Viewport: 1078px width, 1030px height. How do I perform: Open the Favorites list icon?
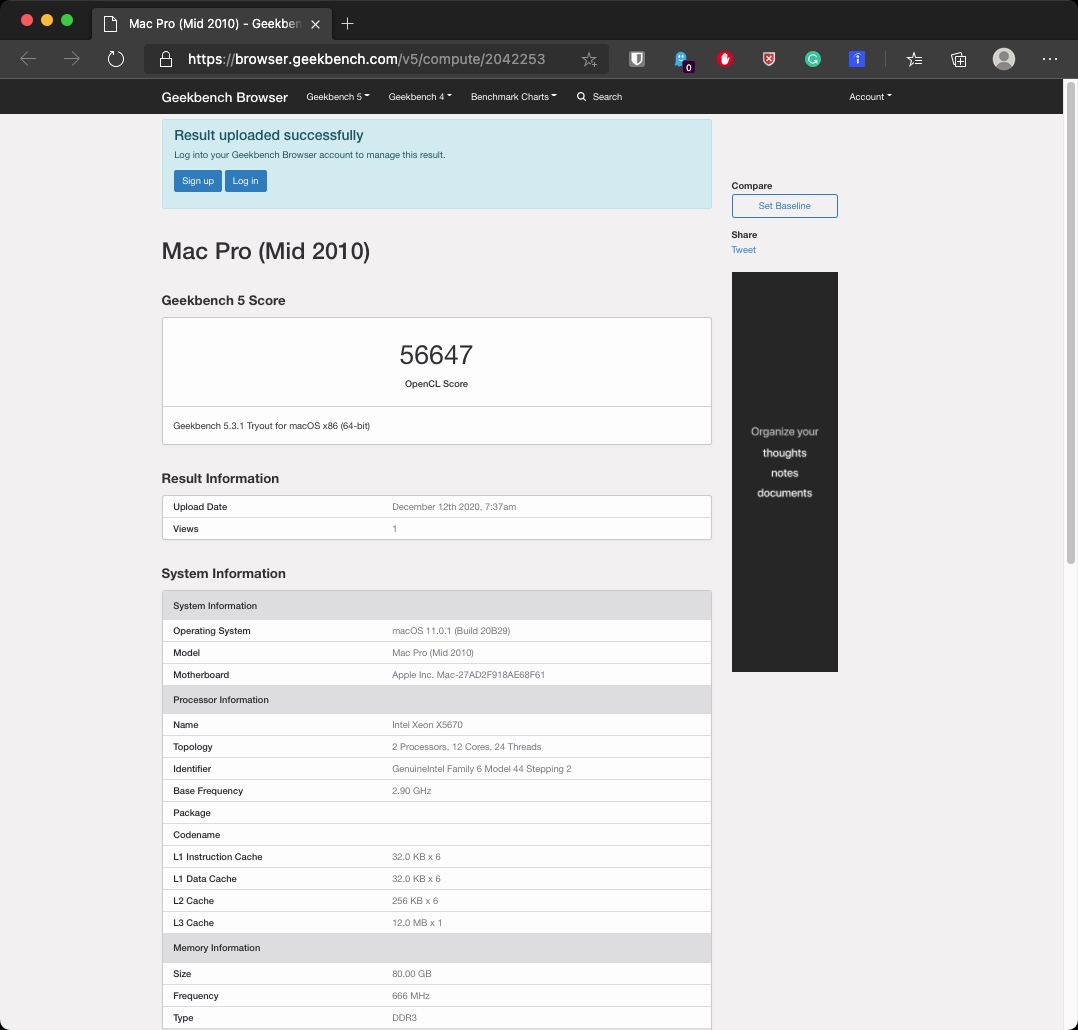click(x=914, y=60)
